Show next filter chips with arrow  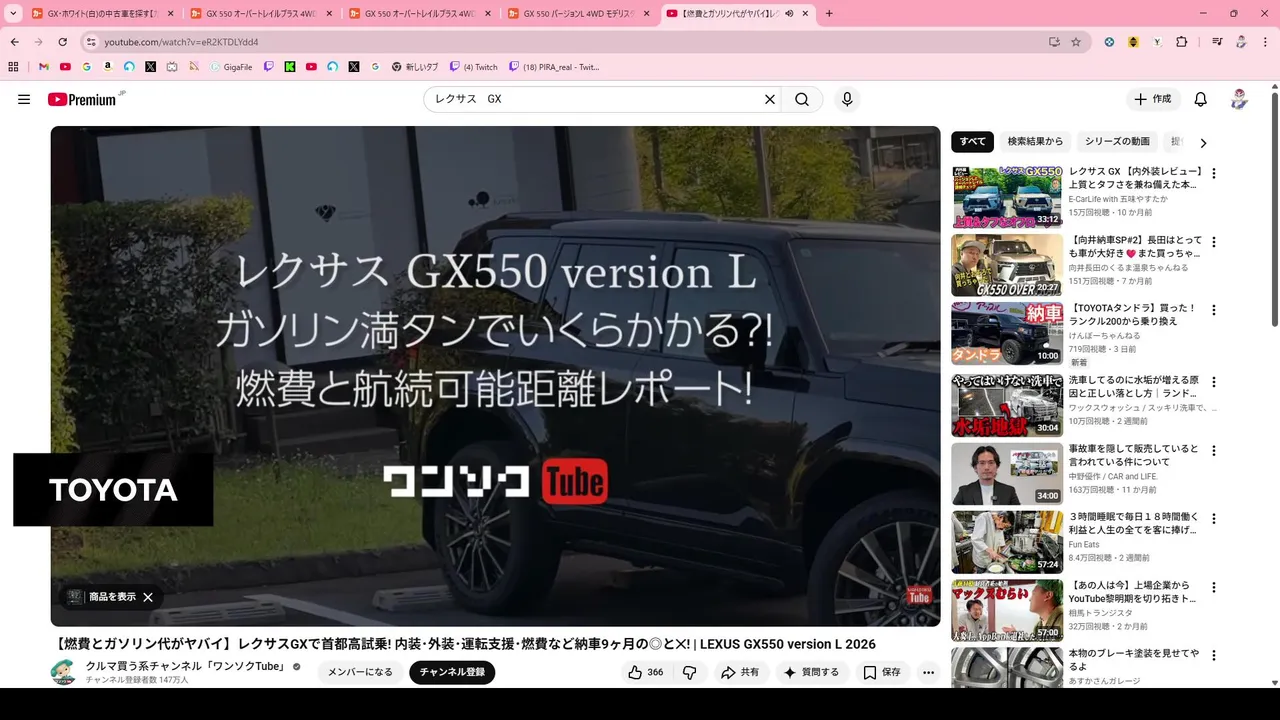1204,143
